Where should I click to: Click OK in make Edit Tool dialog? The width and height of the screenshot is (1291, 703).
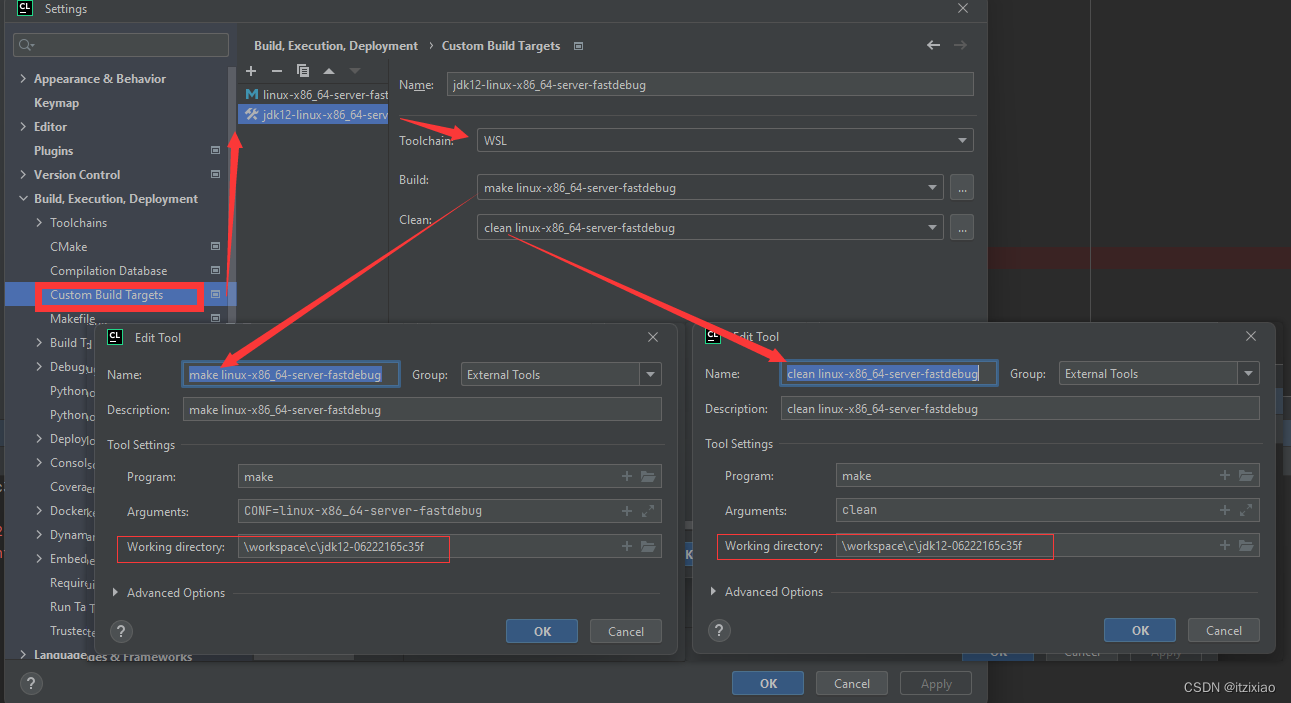(x=542, y=631)
